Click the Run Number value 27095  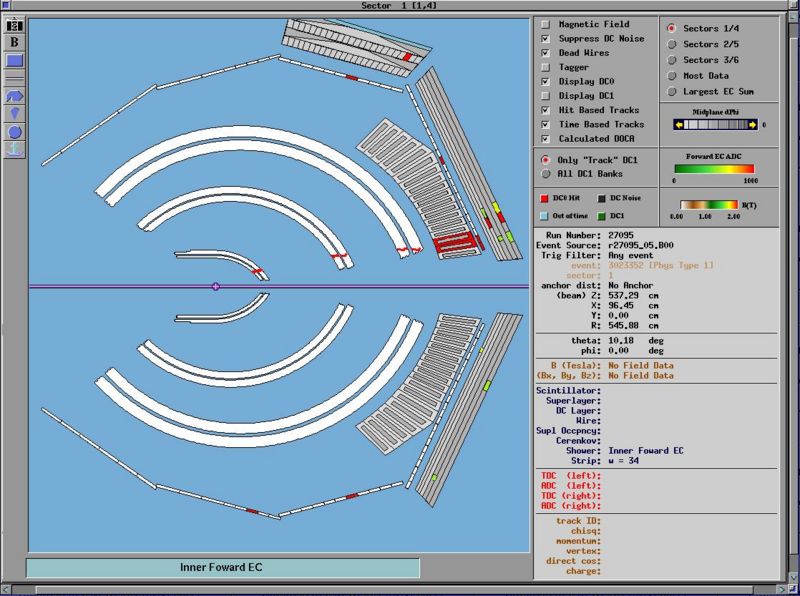coord(621,235)
